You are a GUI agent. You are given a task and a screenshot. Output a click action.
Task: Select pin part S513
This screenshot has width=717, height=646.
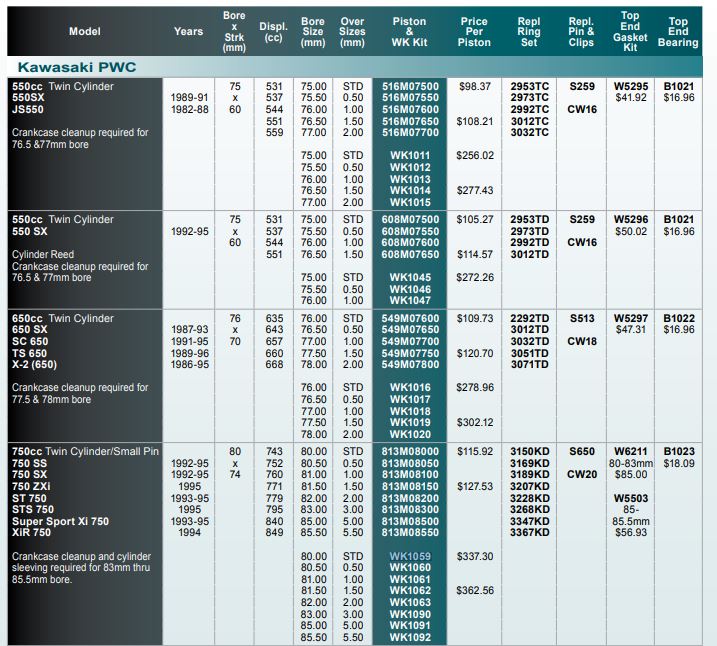coord(582,318)
